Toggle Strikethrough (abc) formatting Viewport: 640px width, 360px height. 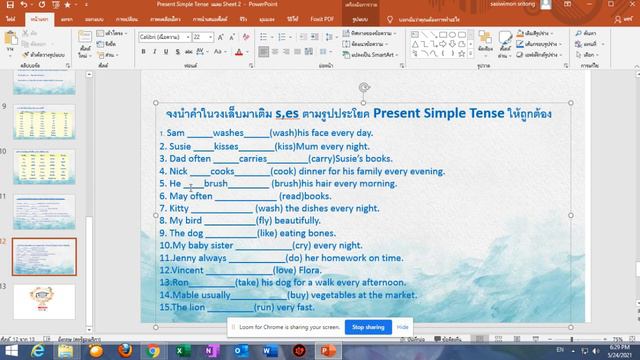click(x=188, y=52)
